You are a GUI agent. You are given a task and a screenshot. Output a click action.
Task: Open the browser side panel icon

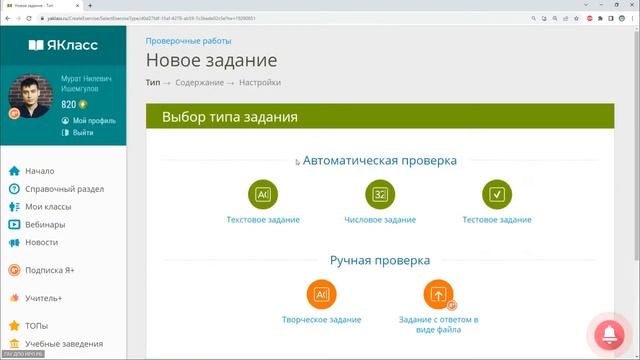coord(611,18)
